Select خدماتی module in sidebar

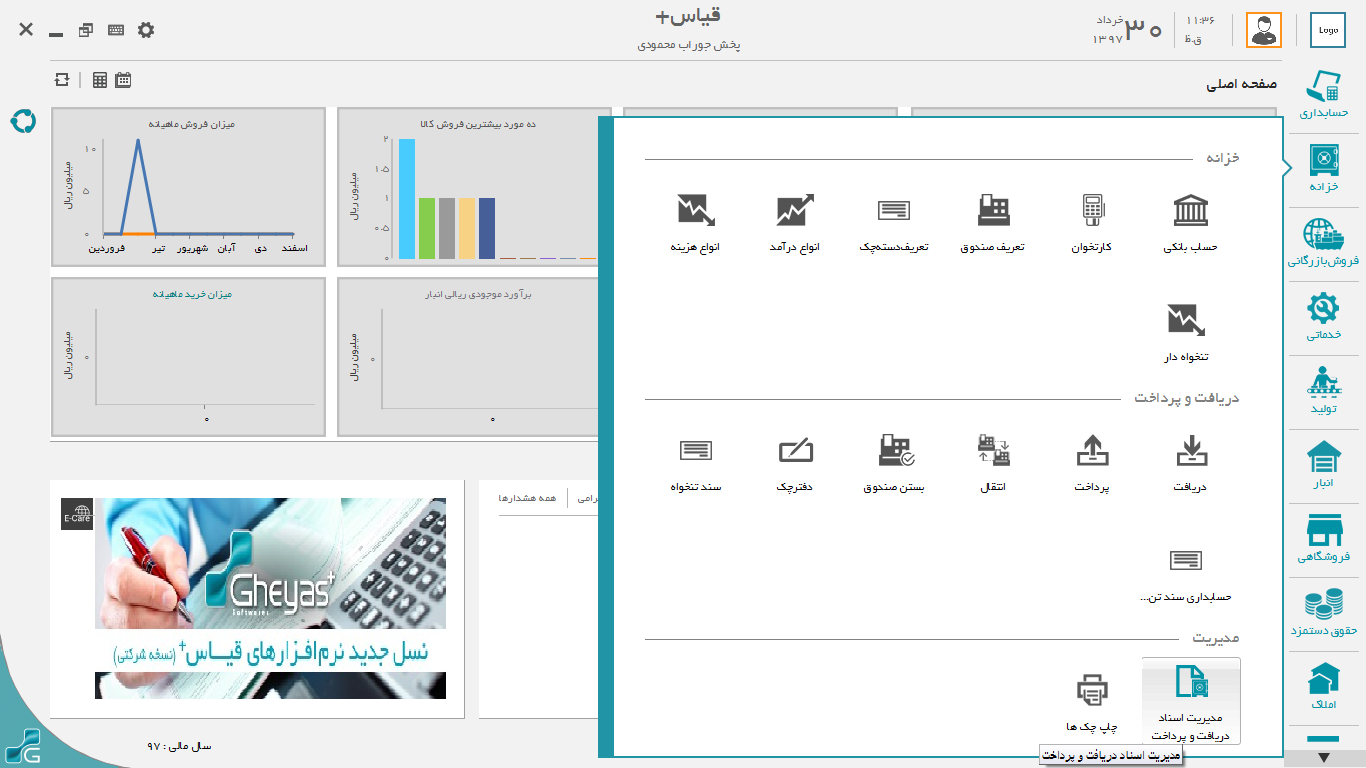point(1325,317)
